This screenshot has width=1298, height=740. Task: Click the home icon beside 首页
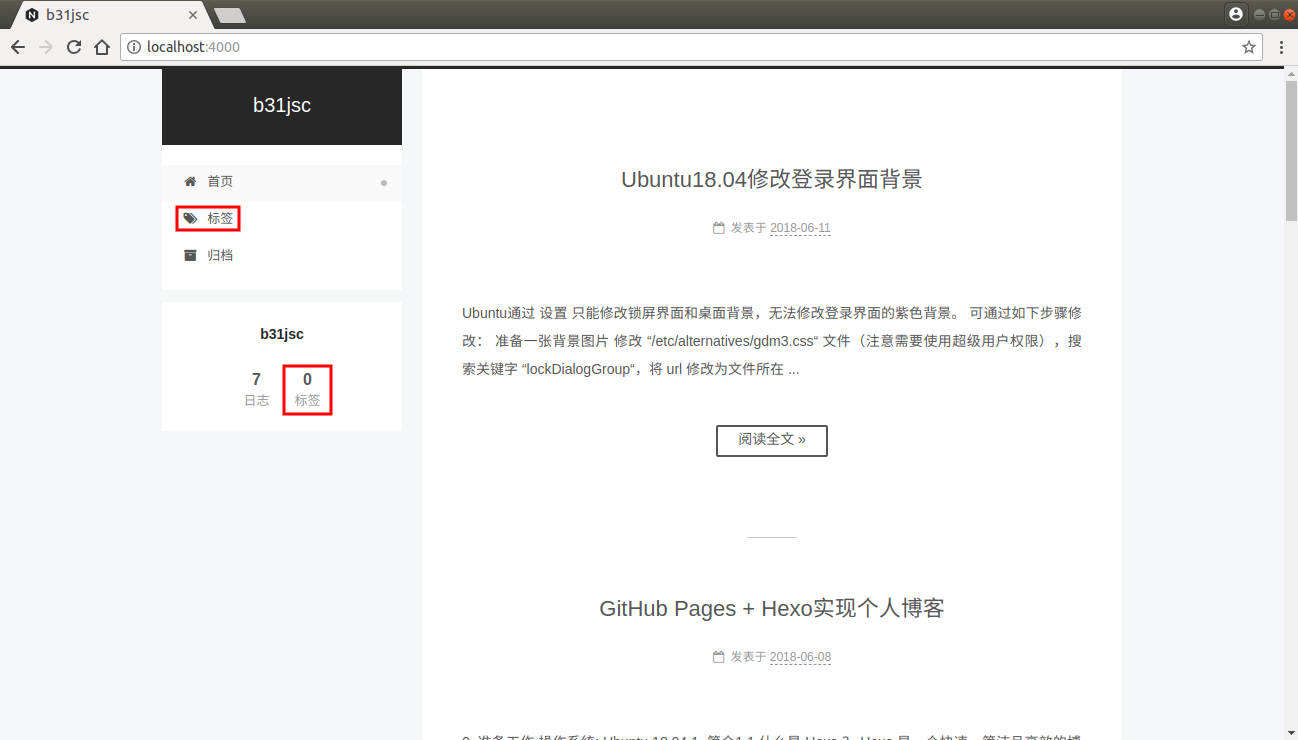190,182
